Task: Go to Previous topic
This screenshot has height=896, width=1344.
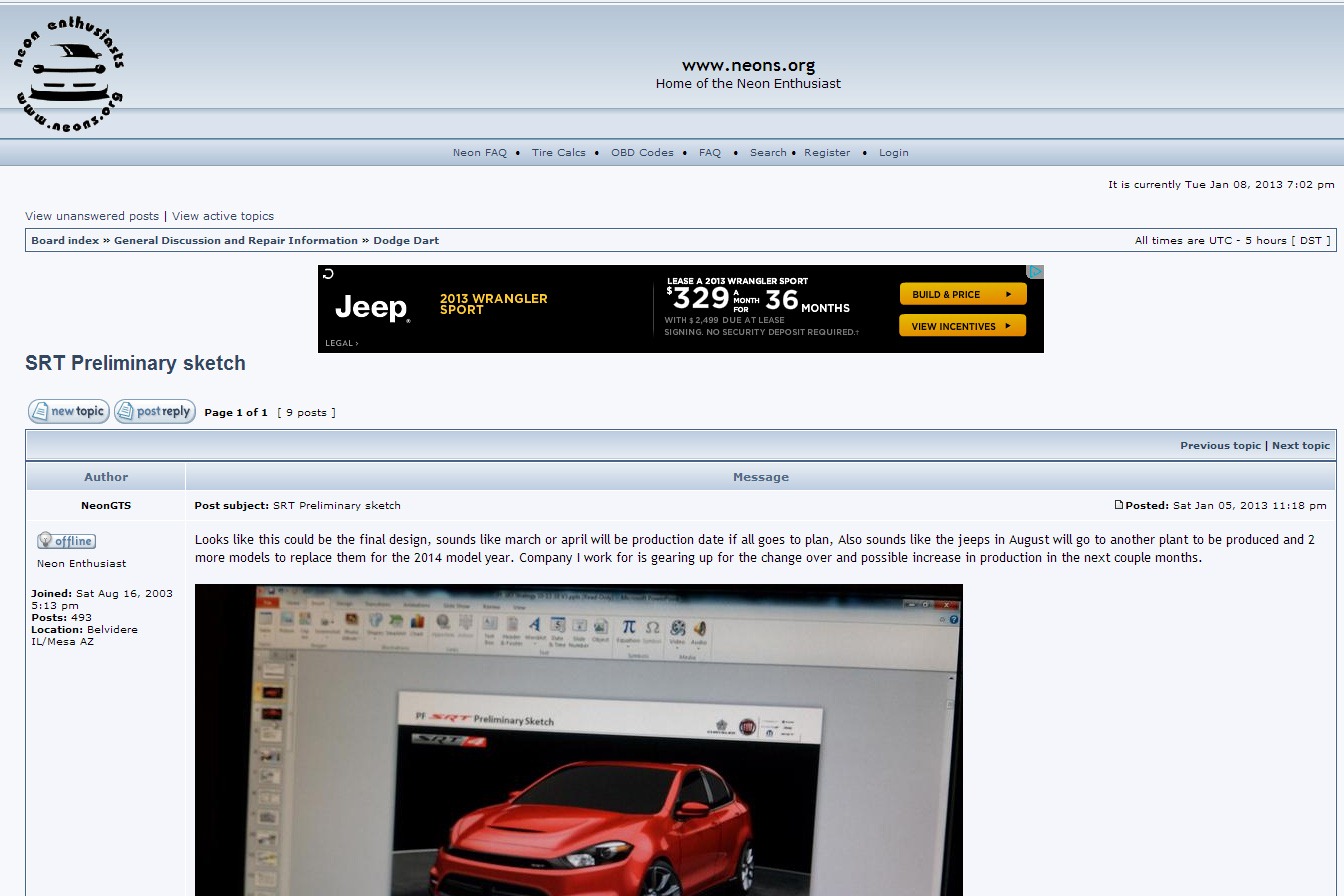Action: click(1220, 446)
